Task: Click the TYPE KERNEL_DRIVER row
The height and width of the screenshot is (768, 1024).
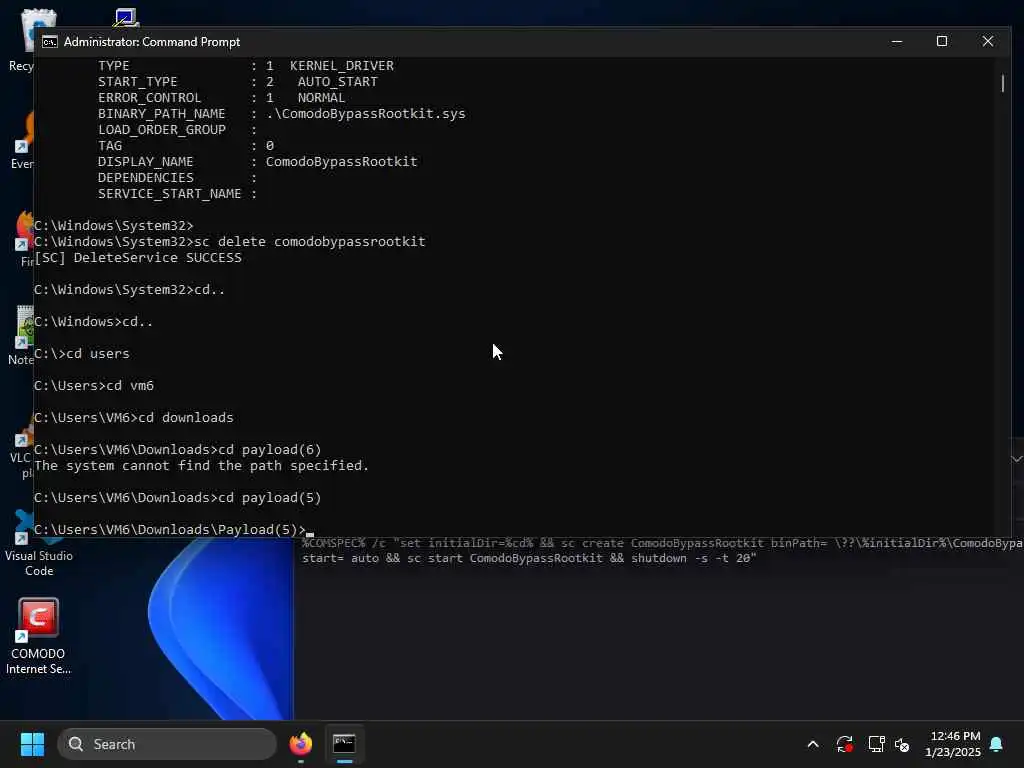Action: [x=246, y=66]
